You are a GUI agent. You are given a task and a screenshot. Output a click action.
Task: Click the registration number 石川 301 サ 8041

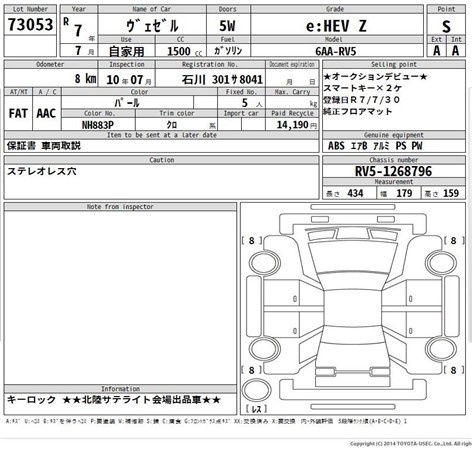click(222, 79)
